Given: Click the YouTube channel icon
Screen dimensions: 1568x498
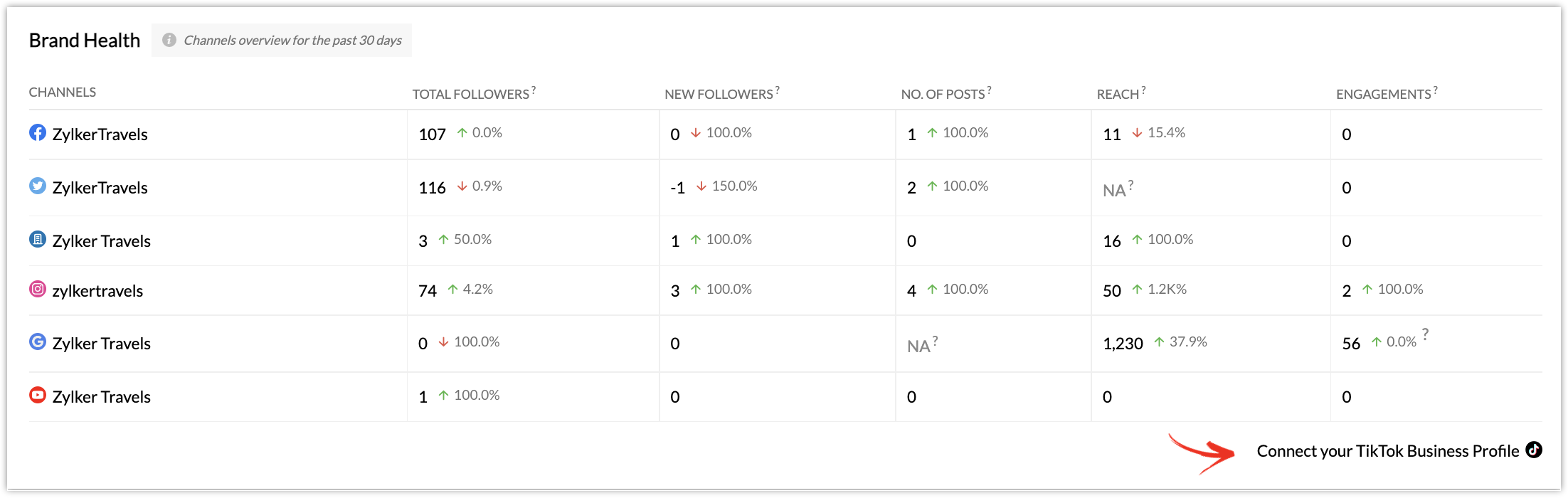Looking at the screenshot, I should (x=38, y=396).
